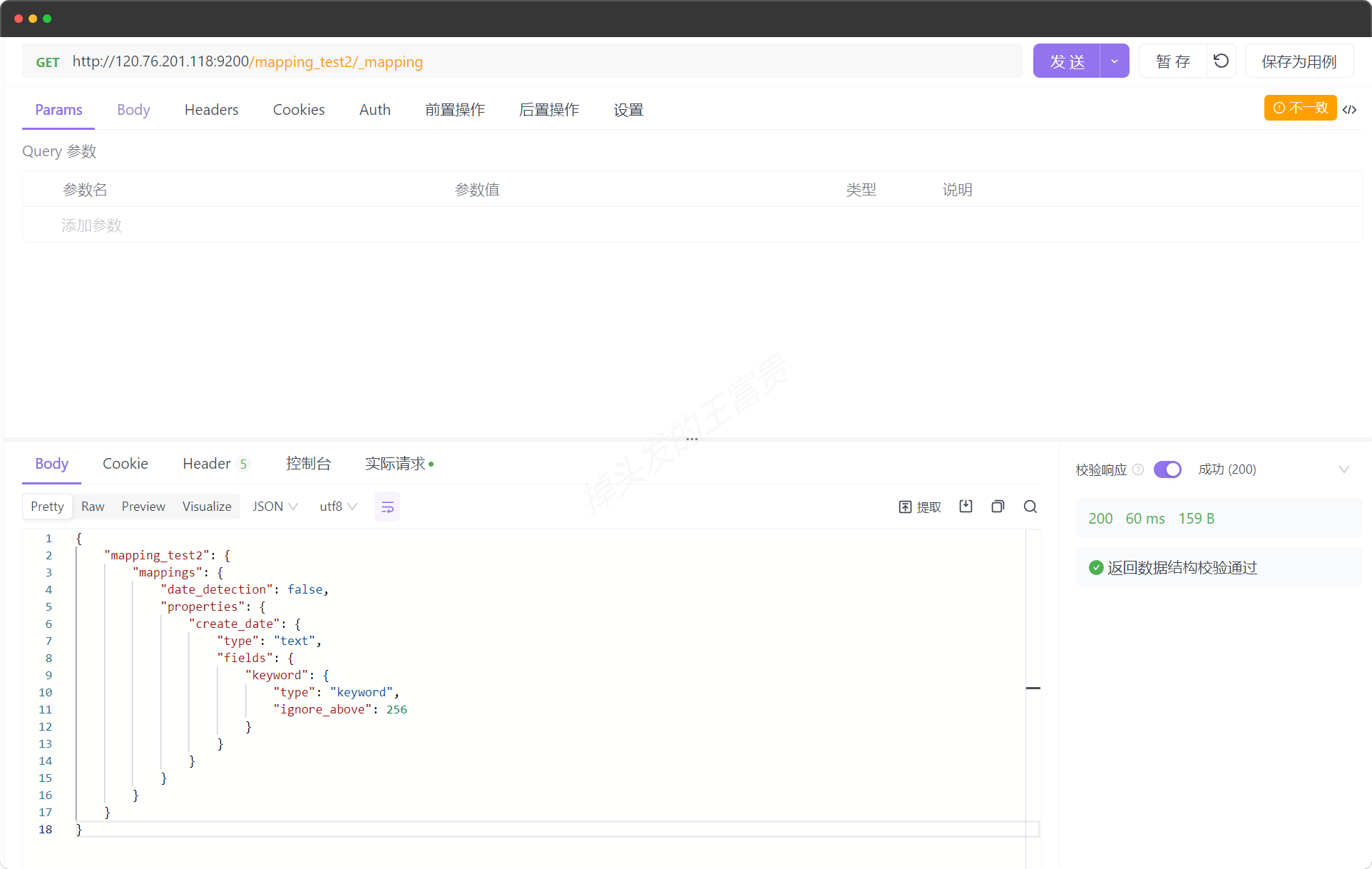Open the 后置操作 tab
The image size is (1372, 869).
549,110
